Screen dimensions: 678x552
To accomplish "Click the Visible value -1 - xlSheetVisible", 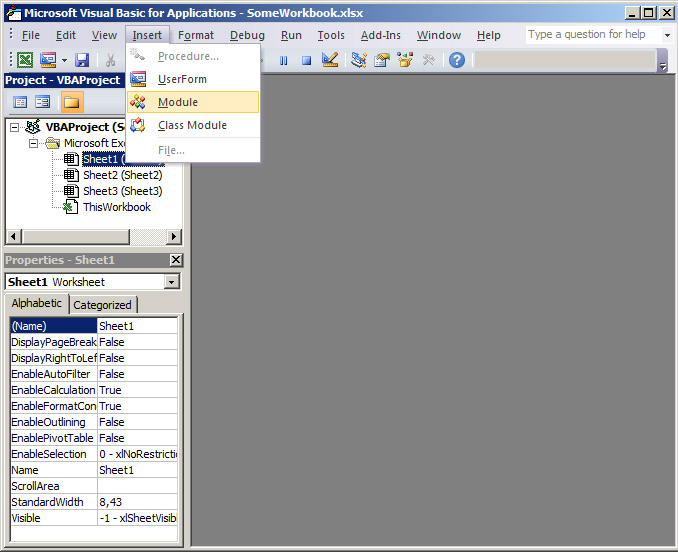I will pyautogui.click(x=137, y=518).
